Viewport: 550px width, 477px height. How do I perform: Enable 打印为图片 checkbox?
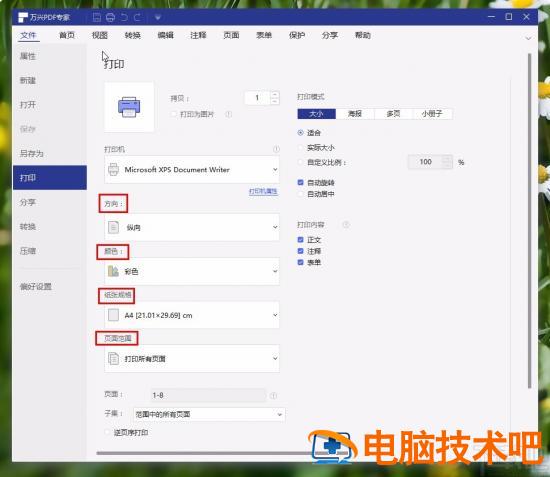coord(173,114)
